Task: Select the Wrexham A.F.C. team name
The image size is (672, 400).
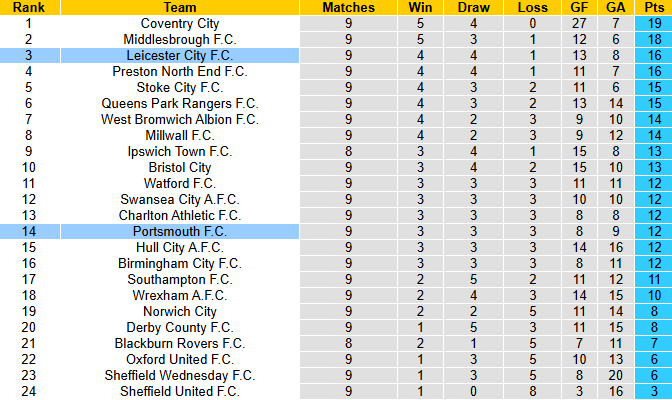Action: tap(180, 295)
